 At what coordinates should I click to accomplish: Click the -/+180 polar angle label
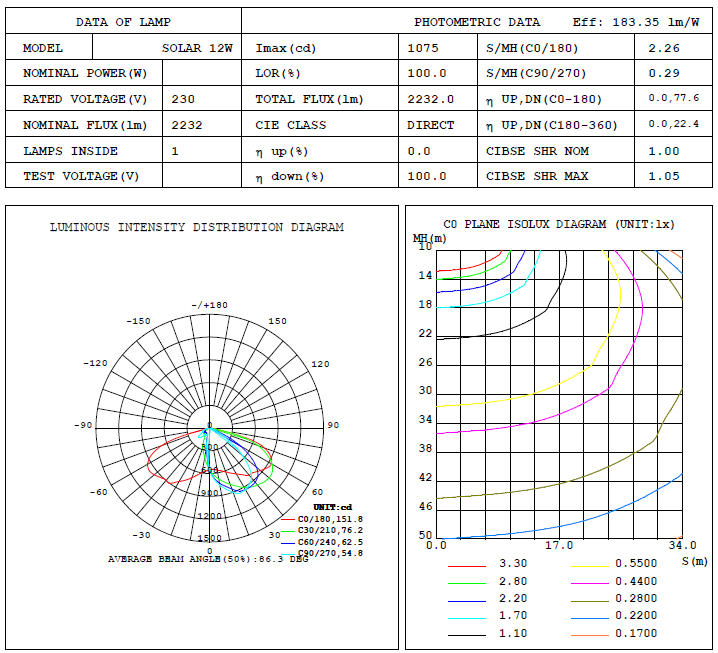click(x=209, y=305)
